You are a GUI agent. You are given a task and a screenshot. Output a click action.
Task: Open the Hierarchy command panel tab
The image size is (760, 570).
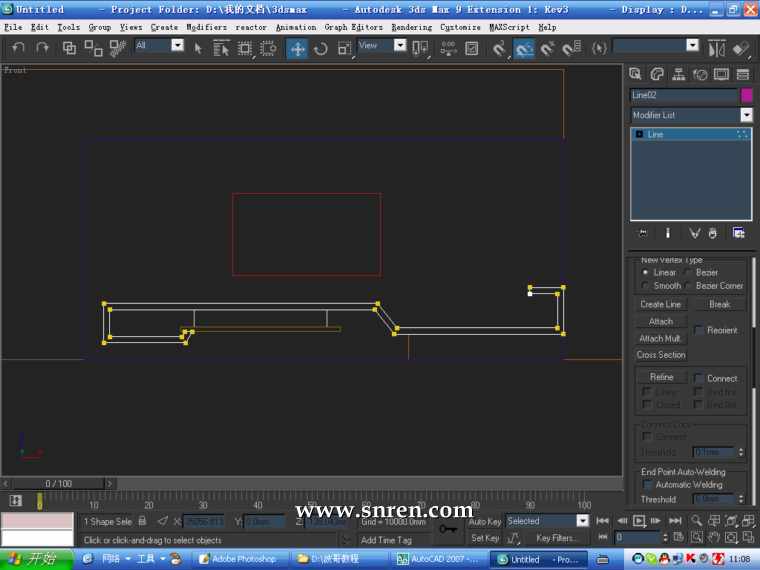679,74
